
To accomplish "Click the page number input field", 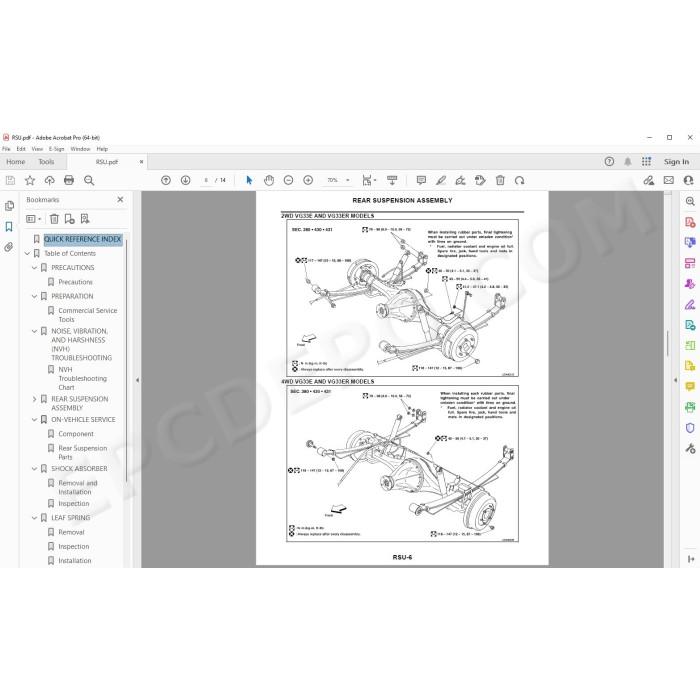I will (x=206, y=180).
